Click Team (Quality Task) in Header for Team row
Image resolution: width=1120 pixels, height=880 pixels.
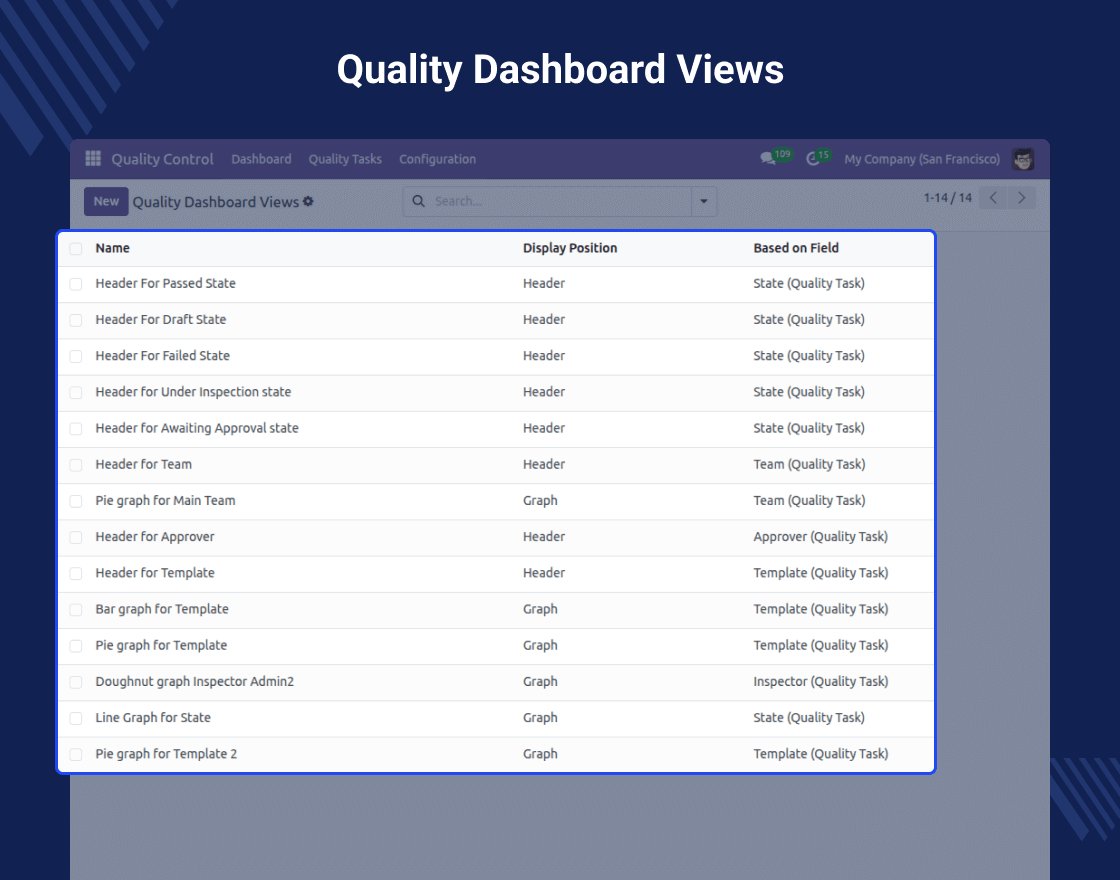click(x=809, y=464)
